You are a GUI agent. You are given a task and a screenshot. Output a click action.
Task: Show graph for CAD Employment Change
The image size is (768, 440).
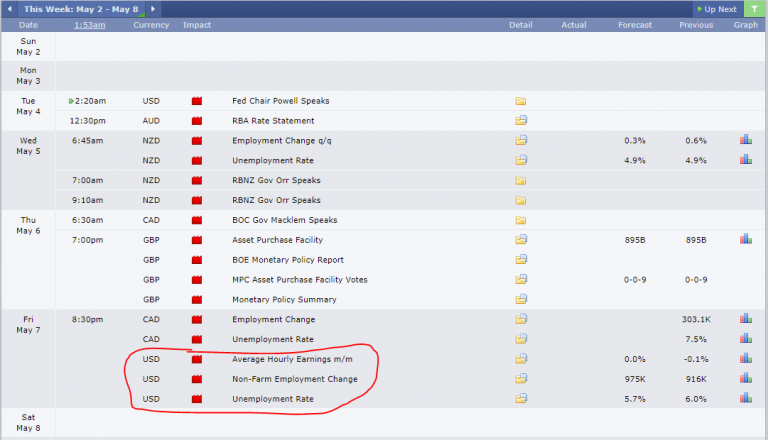tap(745, 319)
